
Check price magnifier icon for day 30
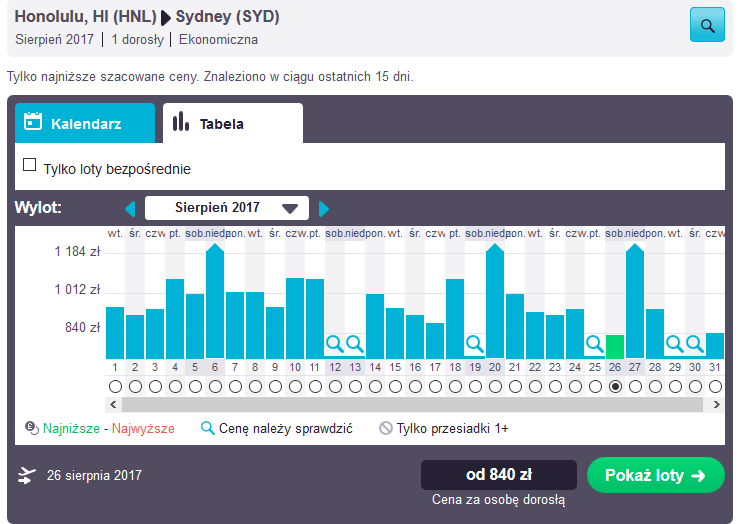(695, 344)
